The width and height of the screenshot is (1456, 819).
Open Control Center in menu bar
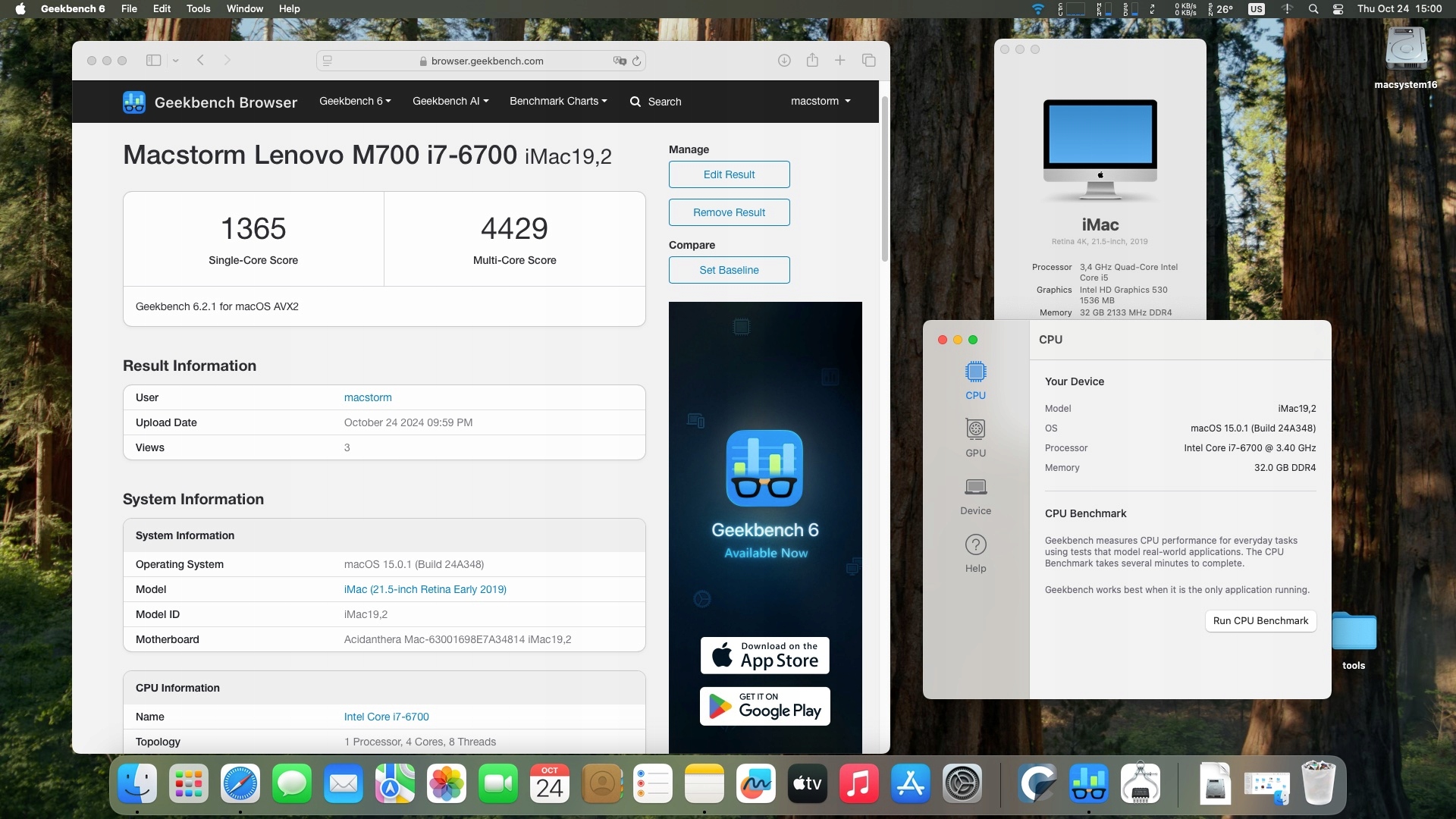pyautogui.click(x=1338, y=9)
